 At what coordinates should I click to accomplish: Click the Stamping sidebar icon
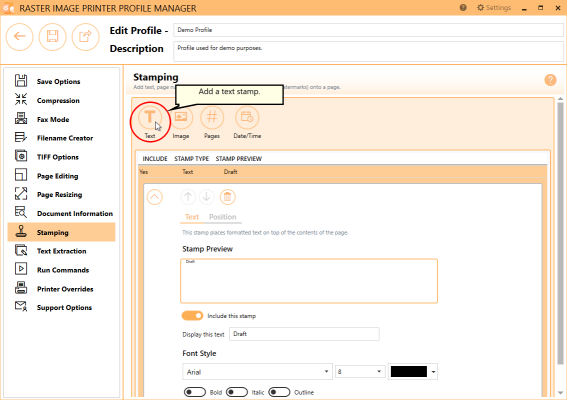(x=21, y=231)
